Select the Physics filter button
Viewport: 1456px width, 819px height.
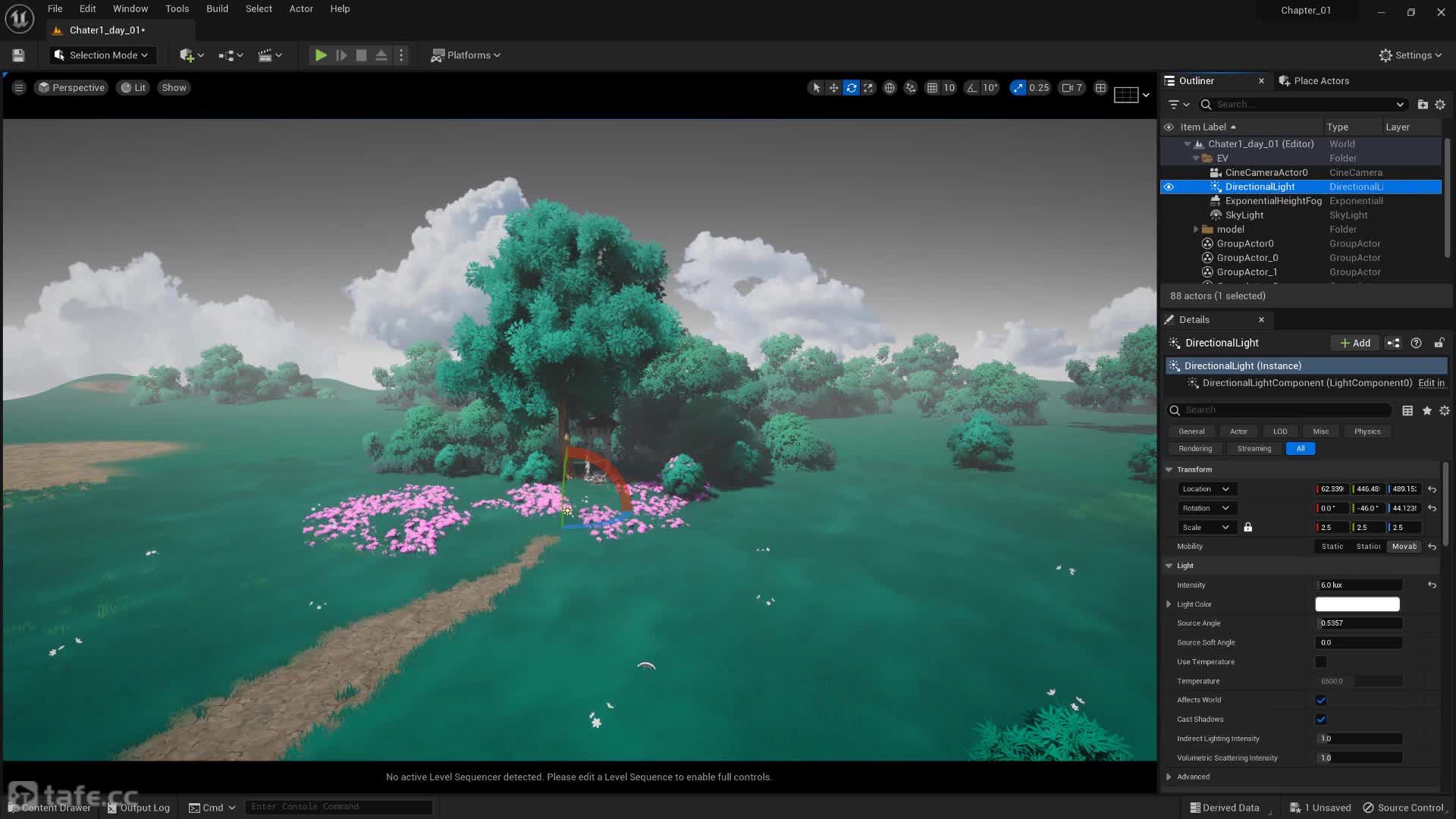[1367, 431]
